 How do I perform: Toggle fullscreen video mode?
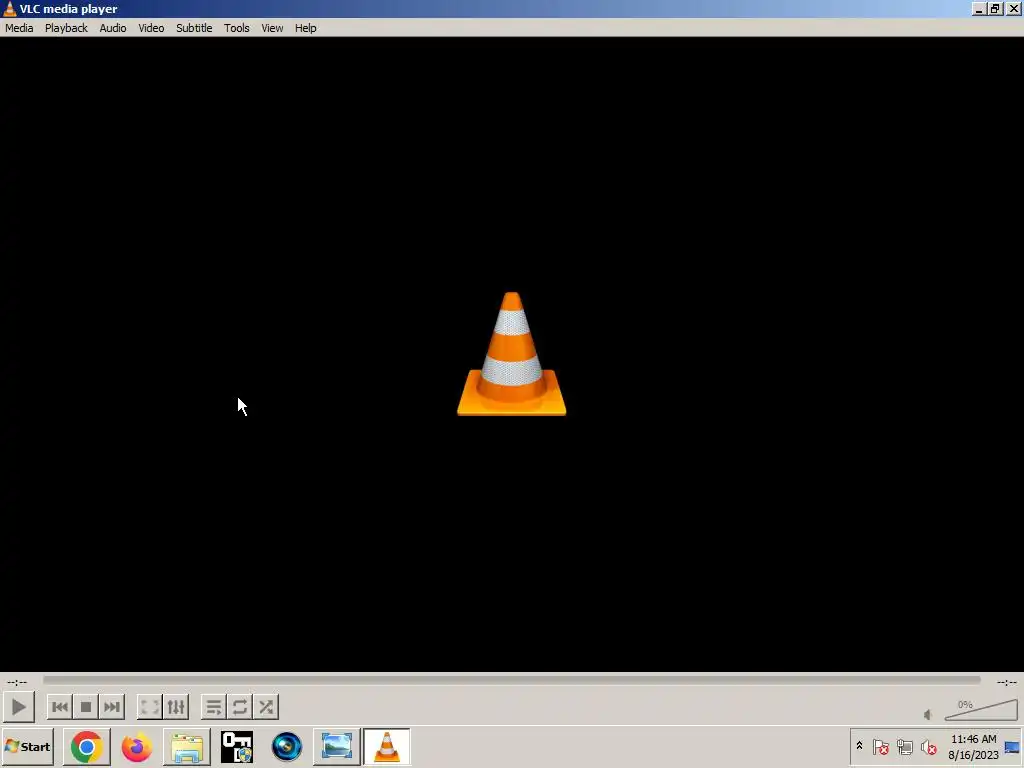point(150,707)
